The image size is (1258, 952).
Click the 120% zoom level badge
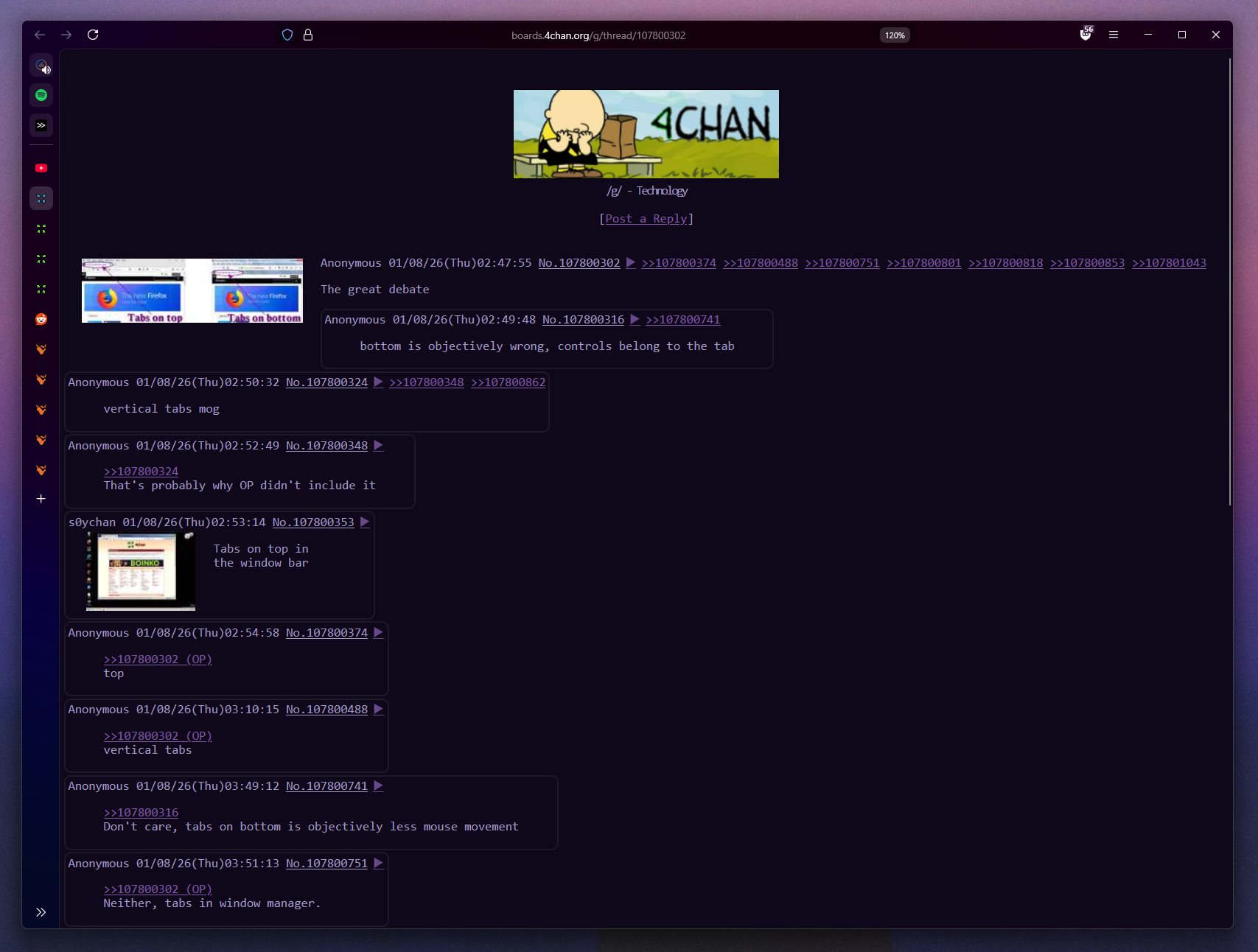pyautogui.click(x=895, y=35)
